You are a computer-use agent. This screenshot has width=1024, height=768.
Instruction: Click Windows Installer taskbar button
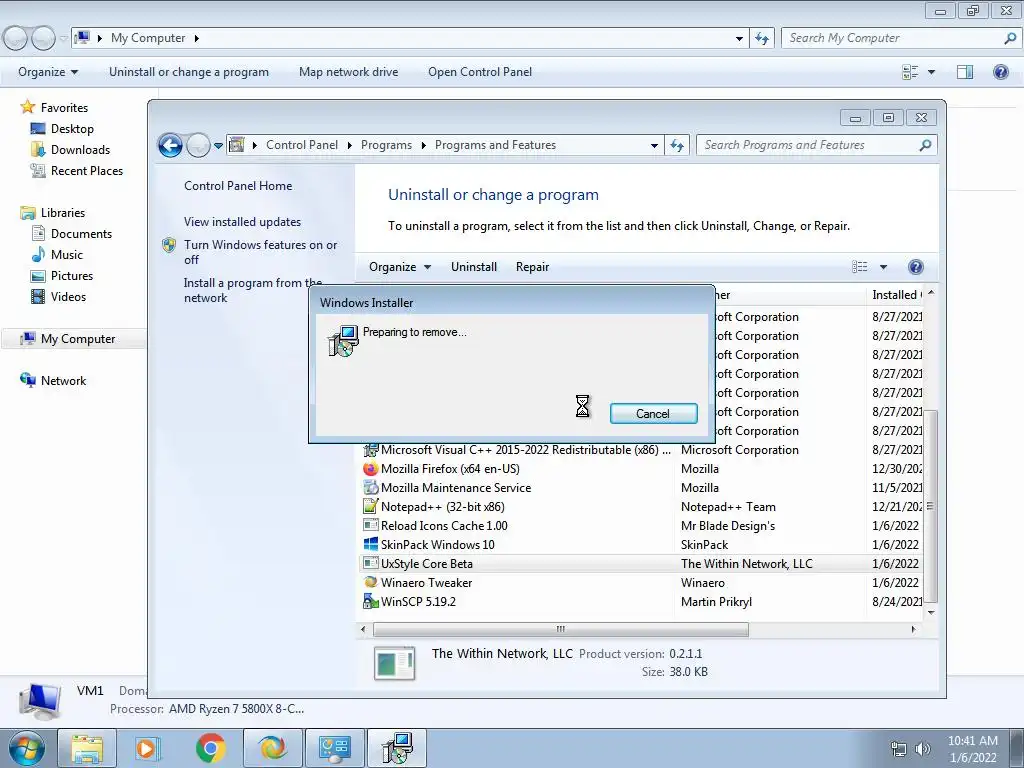[x=397, y=748]
